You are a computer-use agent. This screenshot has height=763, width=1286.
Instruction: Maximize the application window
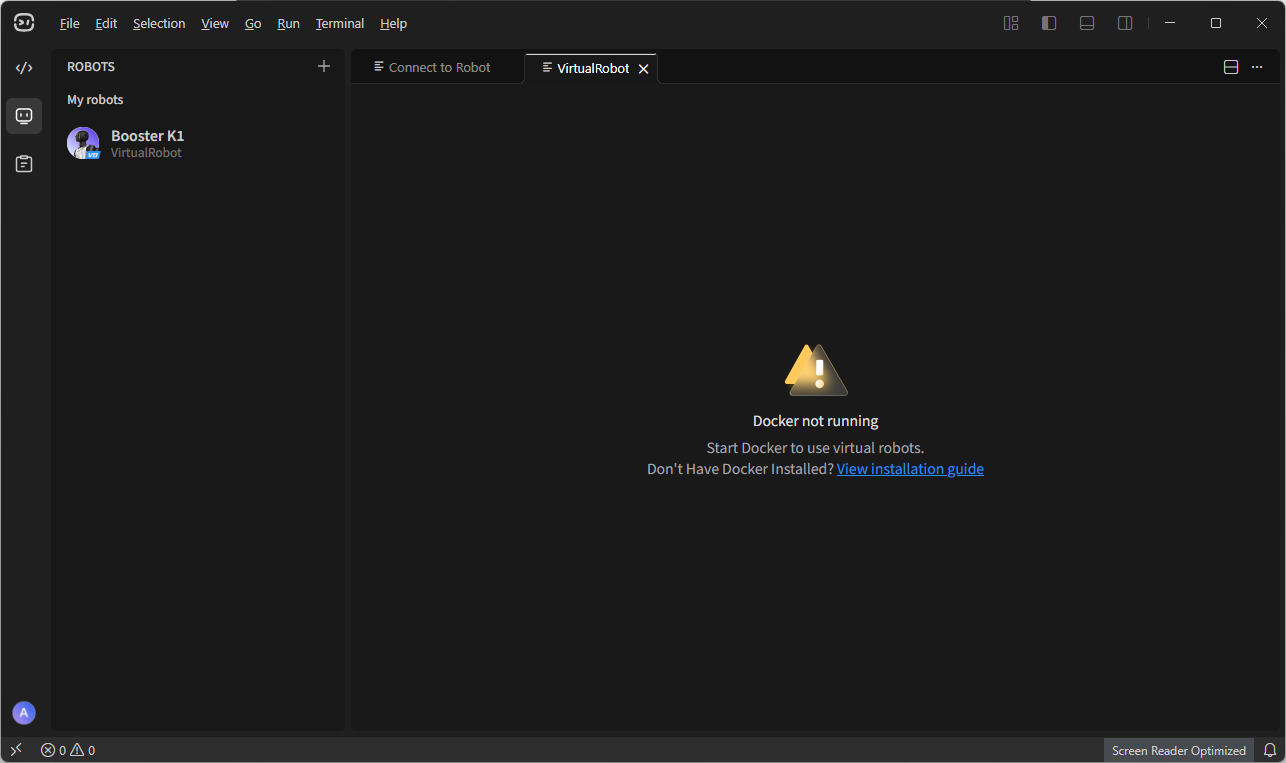point(1216,23)
